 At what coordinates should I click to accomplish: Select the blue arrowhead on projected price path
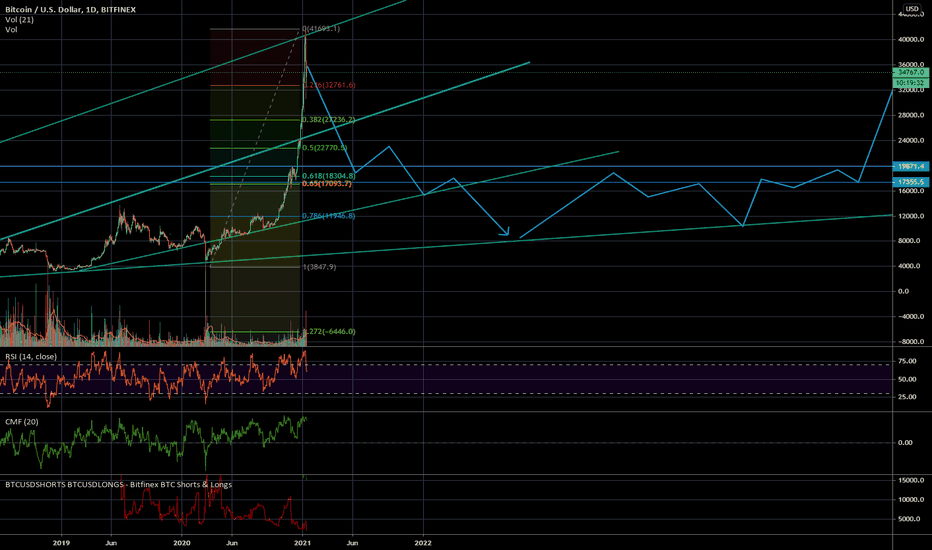click(x=505, y=231)
